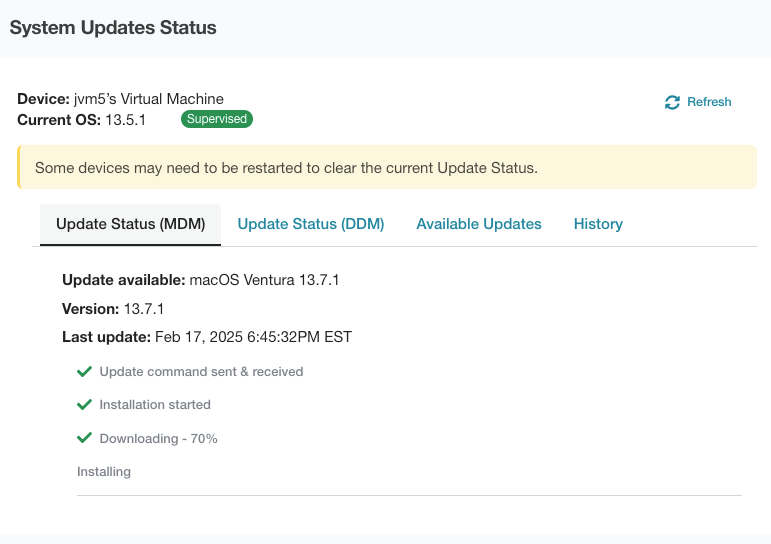771x544 pixels.
Task: Click the Refresh circular arrows icon
Action: [672, 102]
